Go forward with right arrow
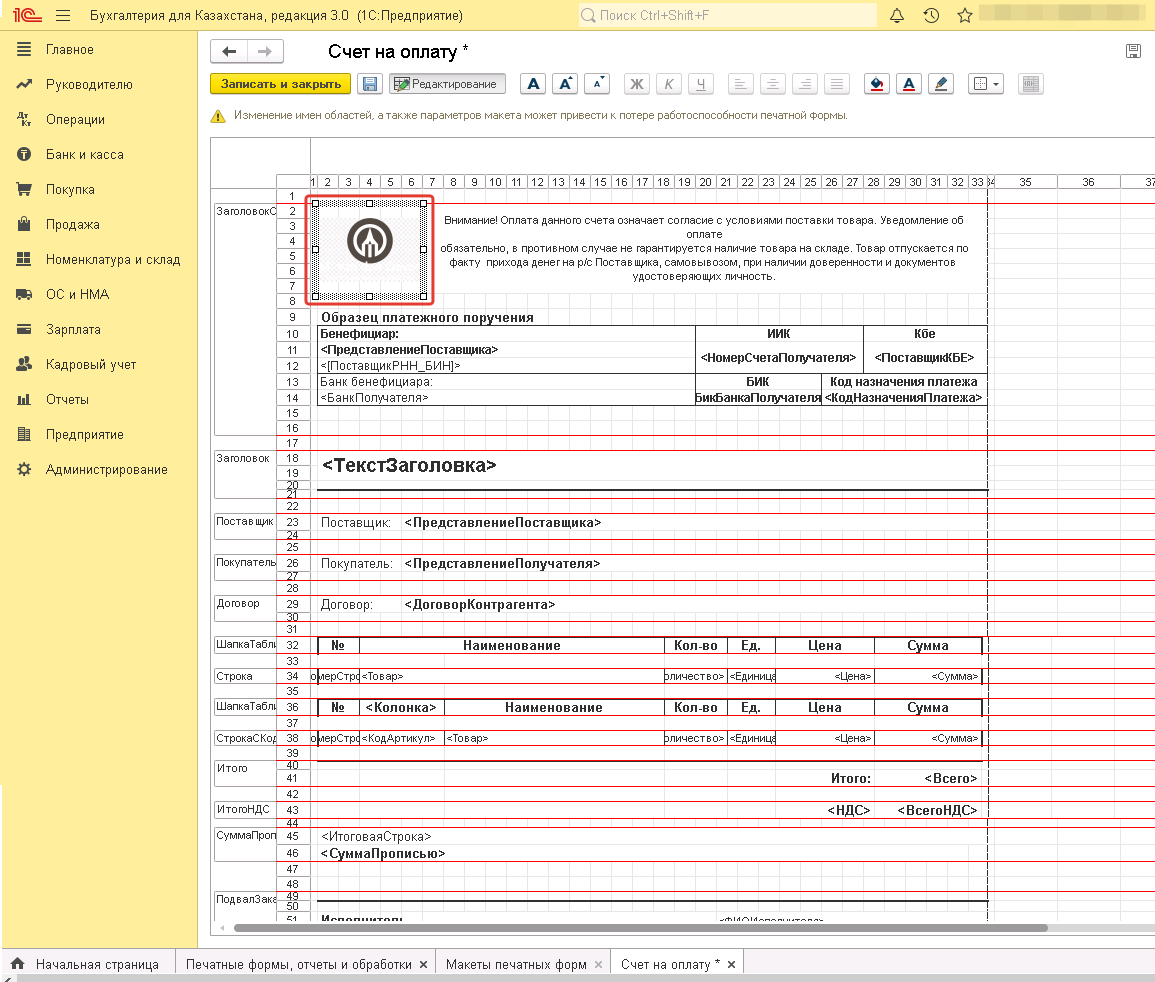Screen dimensions: 1155x982 point(265,52)
